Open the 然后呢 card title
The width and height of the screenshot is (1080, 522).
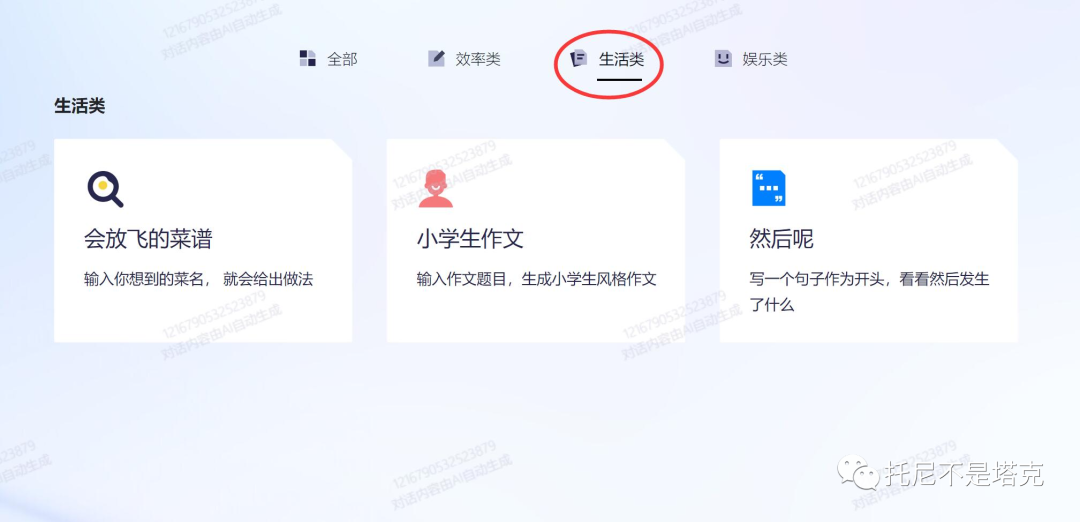point(781,239)
